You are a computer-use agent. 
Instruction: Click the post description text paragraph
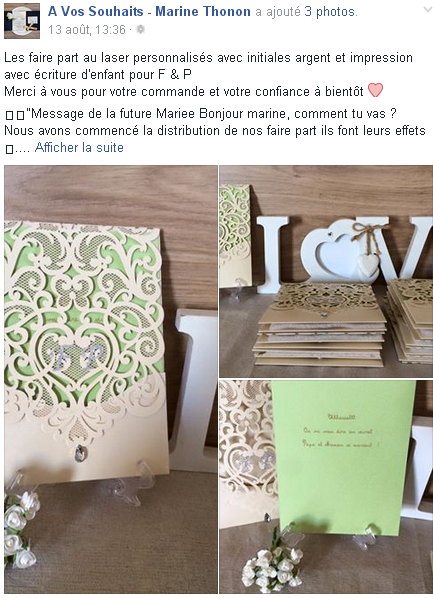[x=208, y=74]
